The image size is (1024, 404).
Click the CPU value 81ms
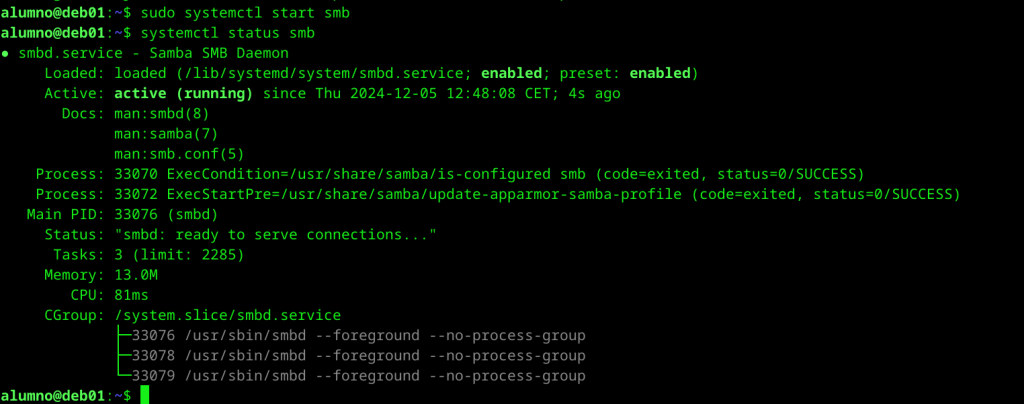(132, 294)
